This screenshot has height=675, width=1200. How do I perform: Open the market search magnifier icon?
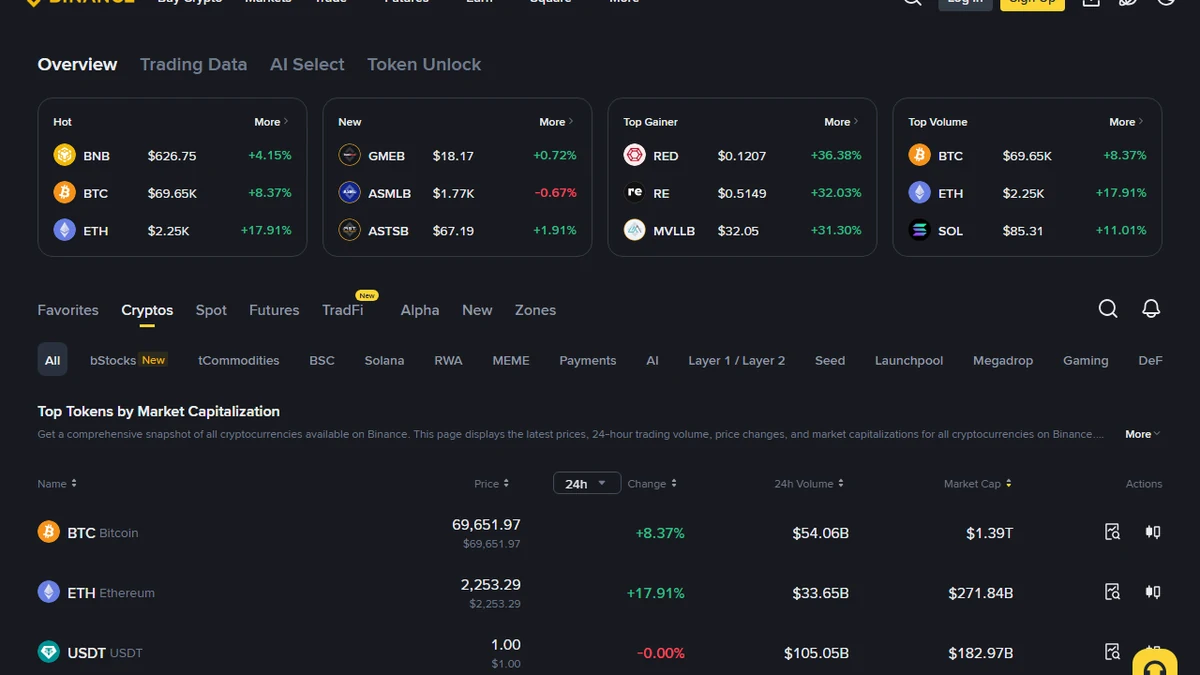pos(1108,309)
